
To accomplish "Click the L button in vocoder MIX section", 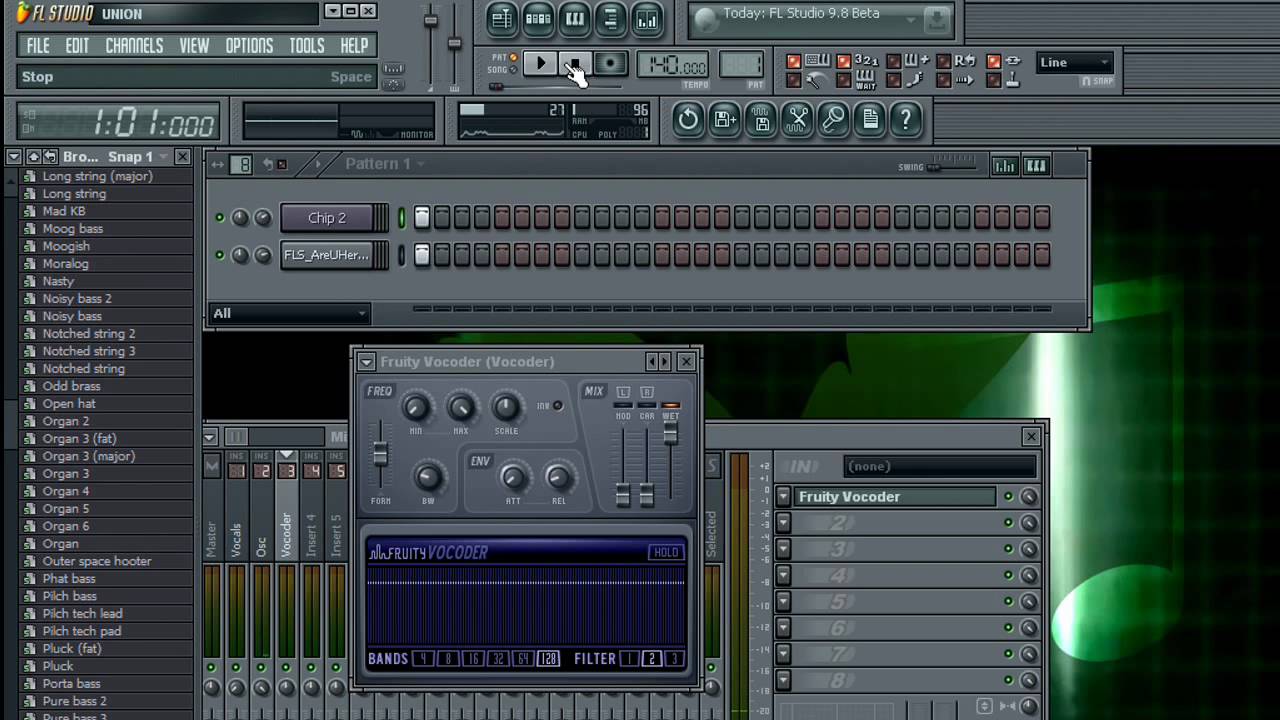I will coord(623,392).
